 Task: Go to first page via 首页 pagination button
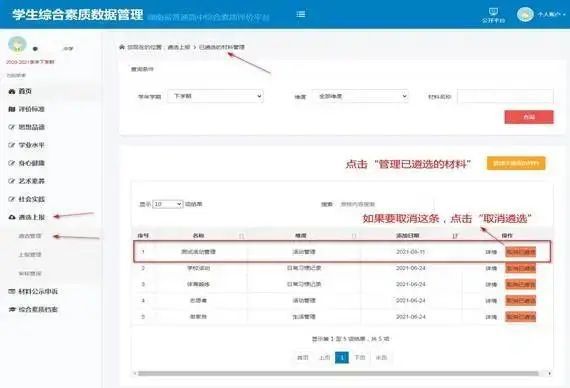pos(303,358)
